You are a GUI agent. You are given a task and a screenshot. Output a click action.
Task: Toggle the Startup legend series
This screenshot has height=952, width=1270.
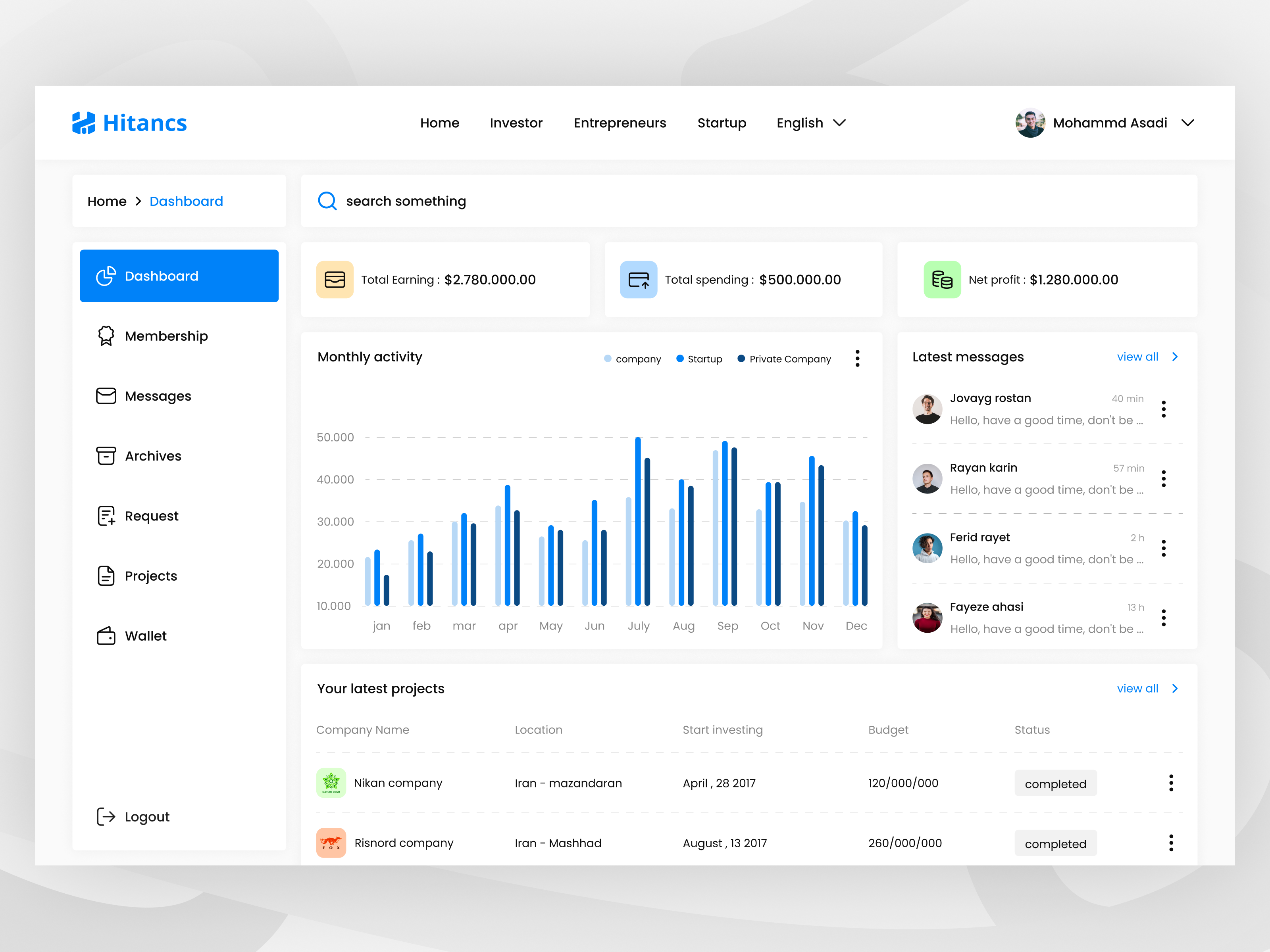tap(699, 359)
